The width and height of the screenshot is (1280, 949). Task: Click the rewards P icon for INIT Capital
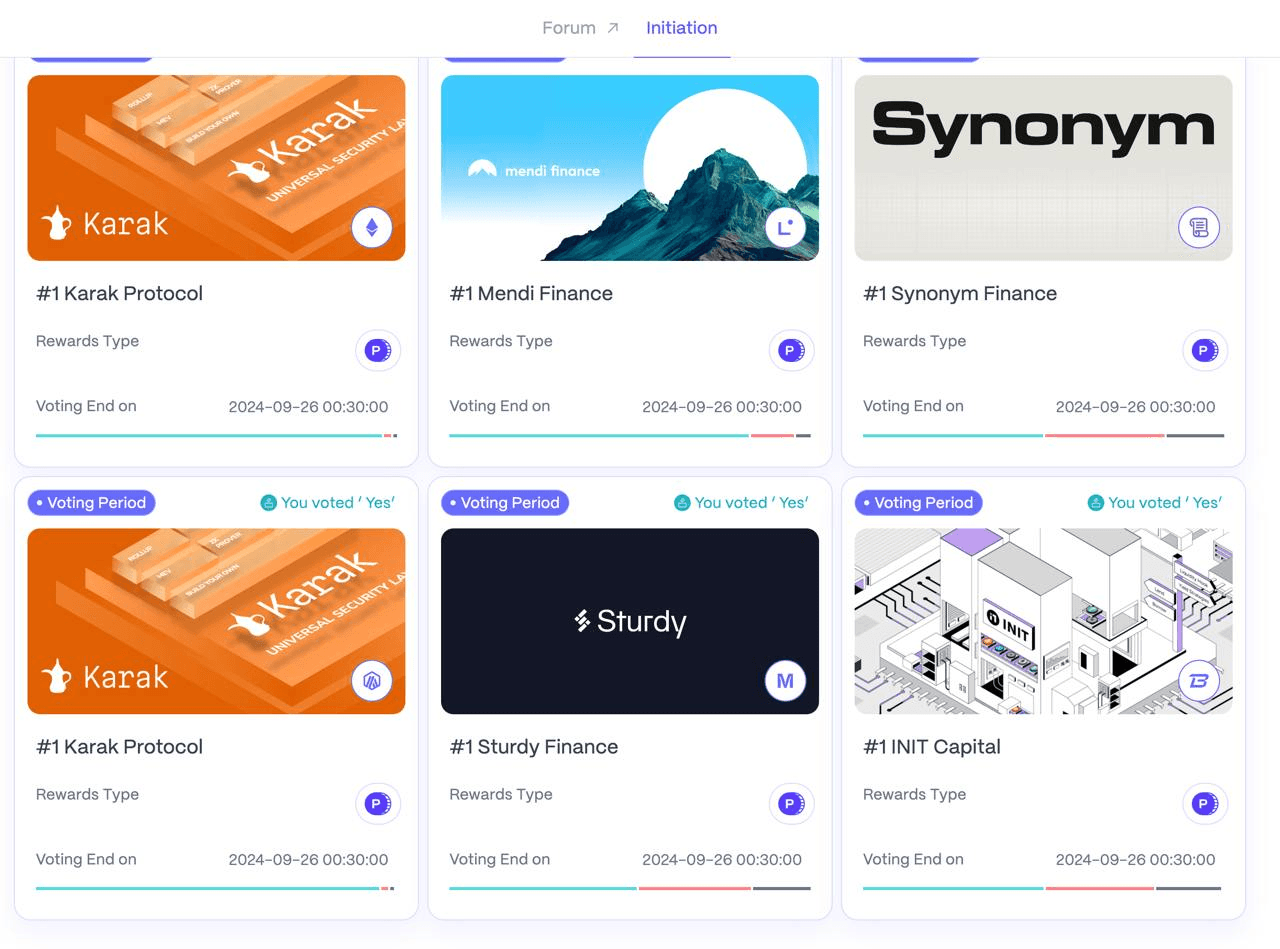click(x=1205, y=804)
